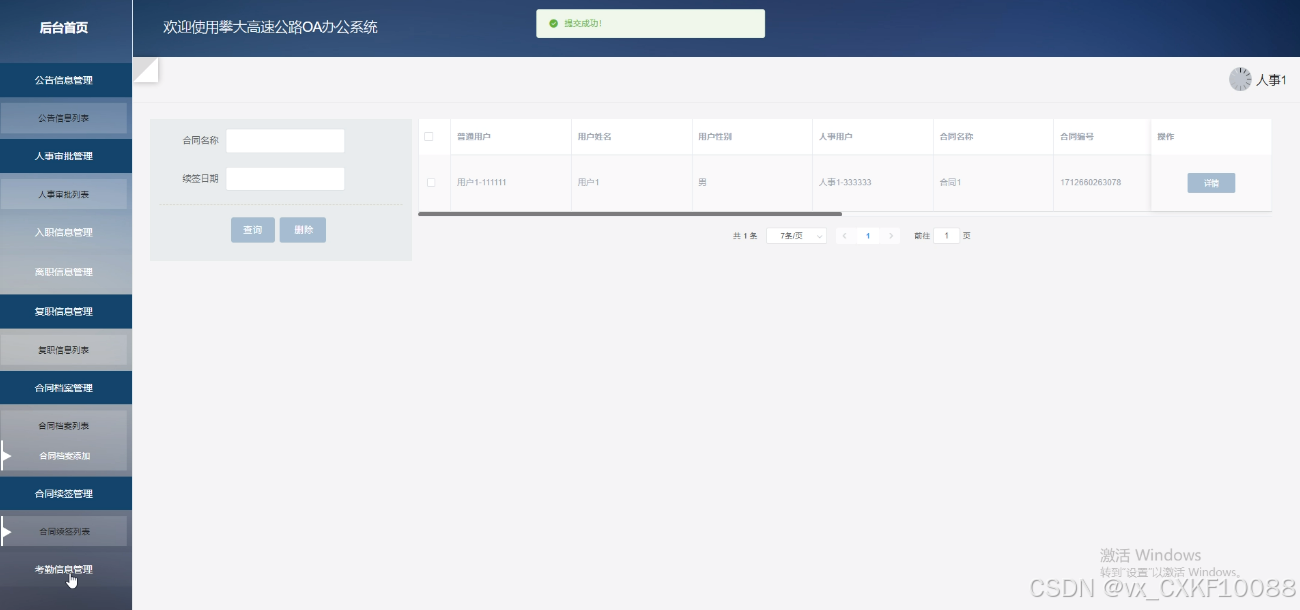Check the row checkbox for 用户1-111111
This screenshot has height=610, width=1300.
[x=431, y=183]
